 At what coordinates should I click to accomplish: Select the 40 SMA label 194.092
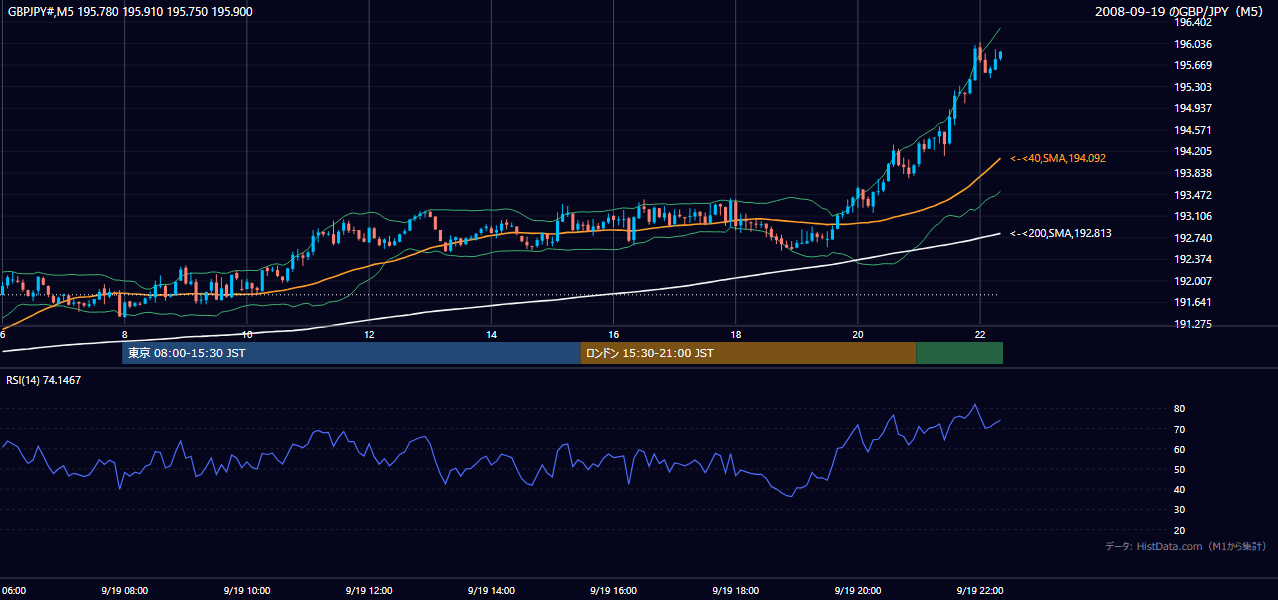1058,158
